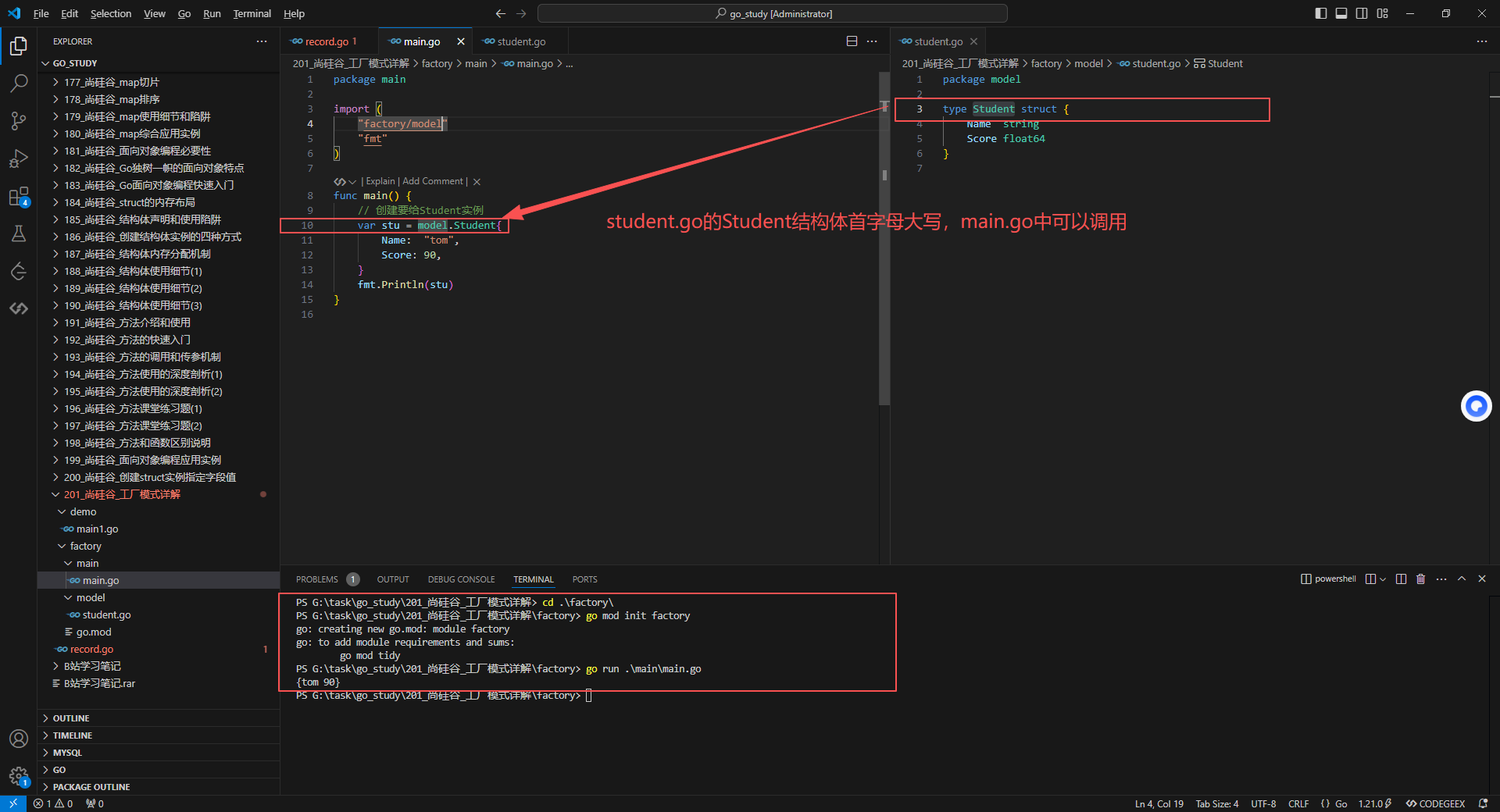Image resolution: width=1500 pixels, height=812 pixels.
Task: Open the Testing flask view
Action: [19, 233]
